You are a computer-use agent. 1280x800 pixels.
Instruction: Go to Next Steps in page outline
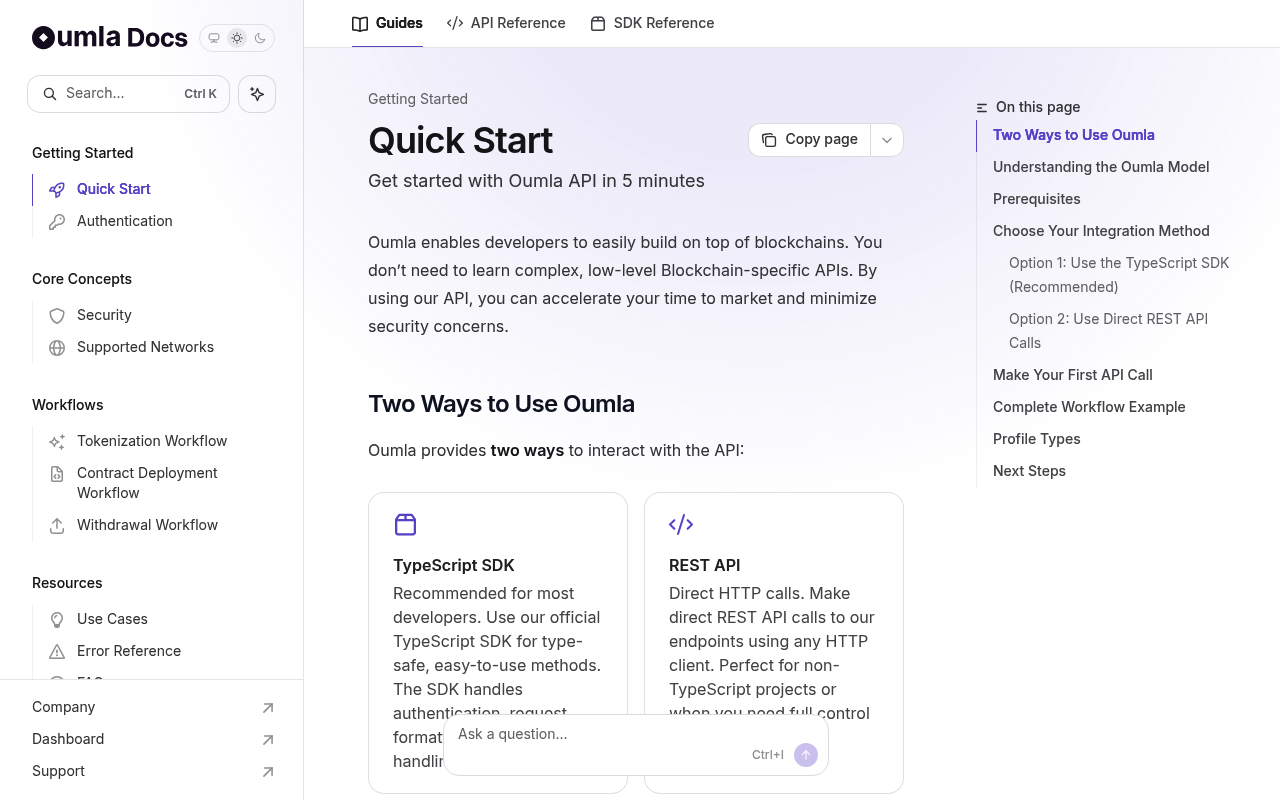(x=1029, y=471)
